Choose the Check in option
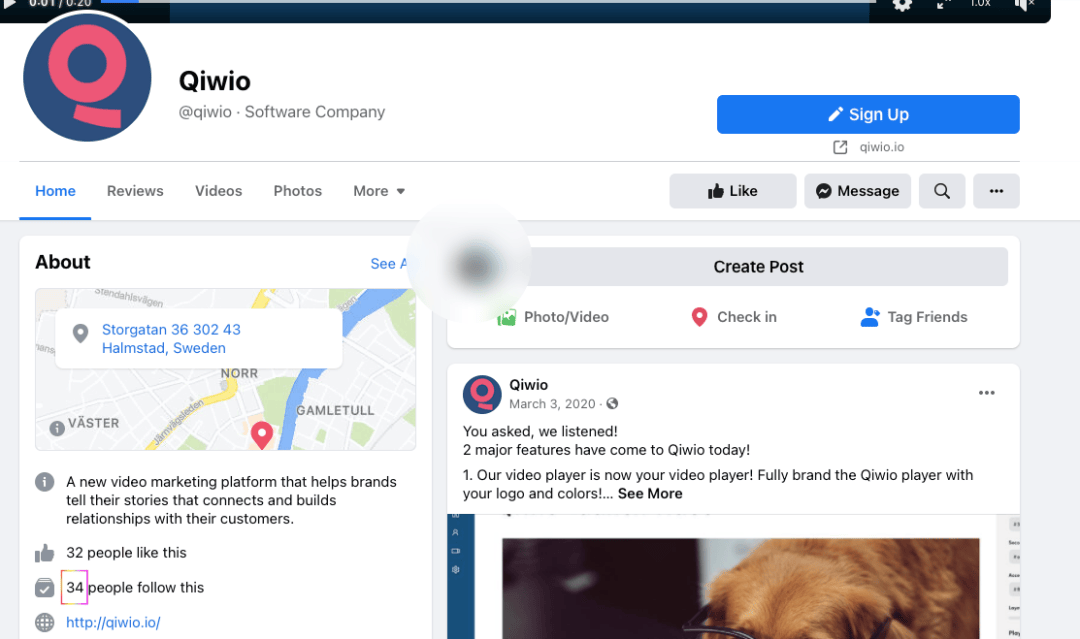Viewport: 1080px width, 639px height. (734, 317)
